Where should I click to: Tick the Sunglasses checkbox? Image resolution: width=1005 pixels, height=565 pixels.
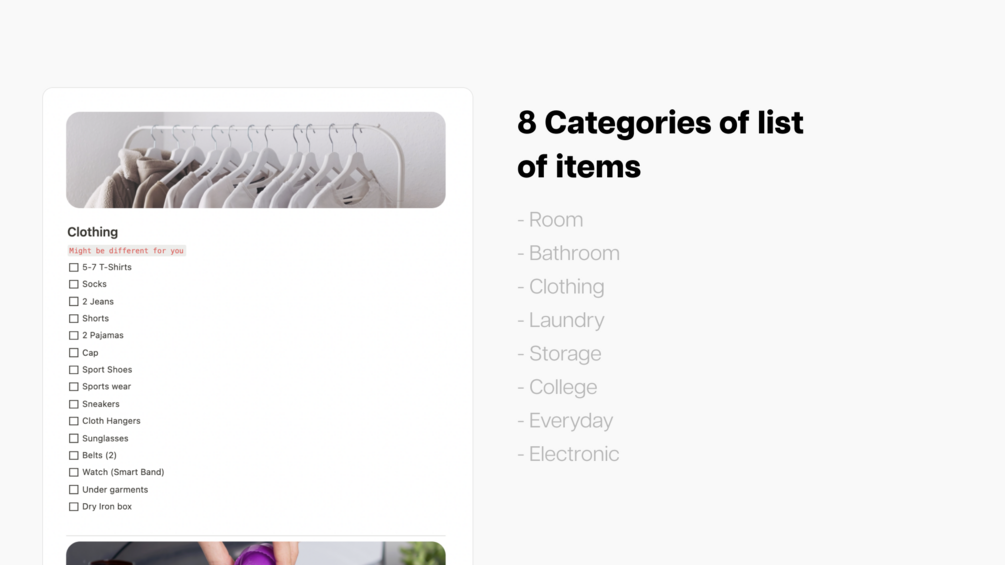(x=74, y=438)
